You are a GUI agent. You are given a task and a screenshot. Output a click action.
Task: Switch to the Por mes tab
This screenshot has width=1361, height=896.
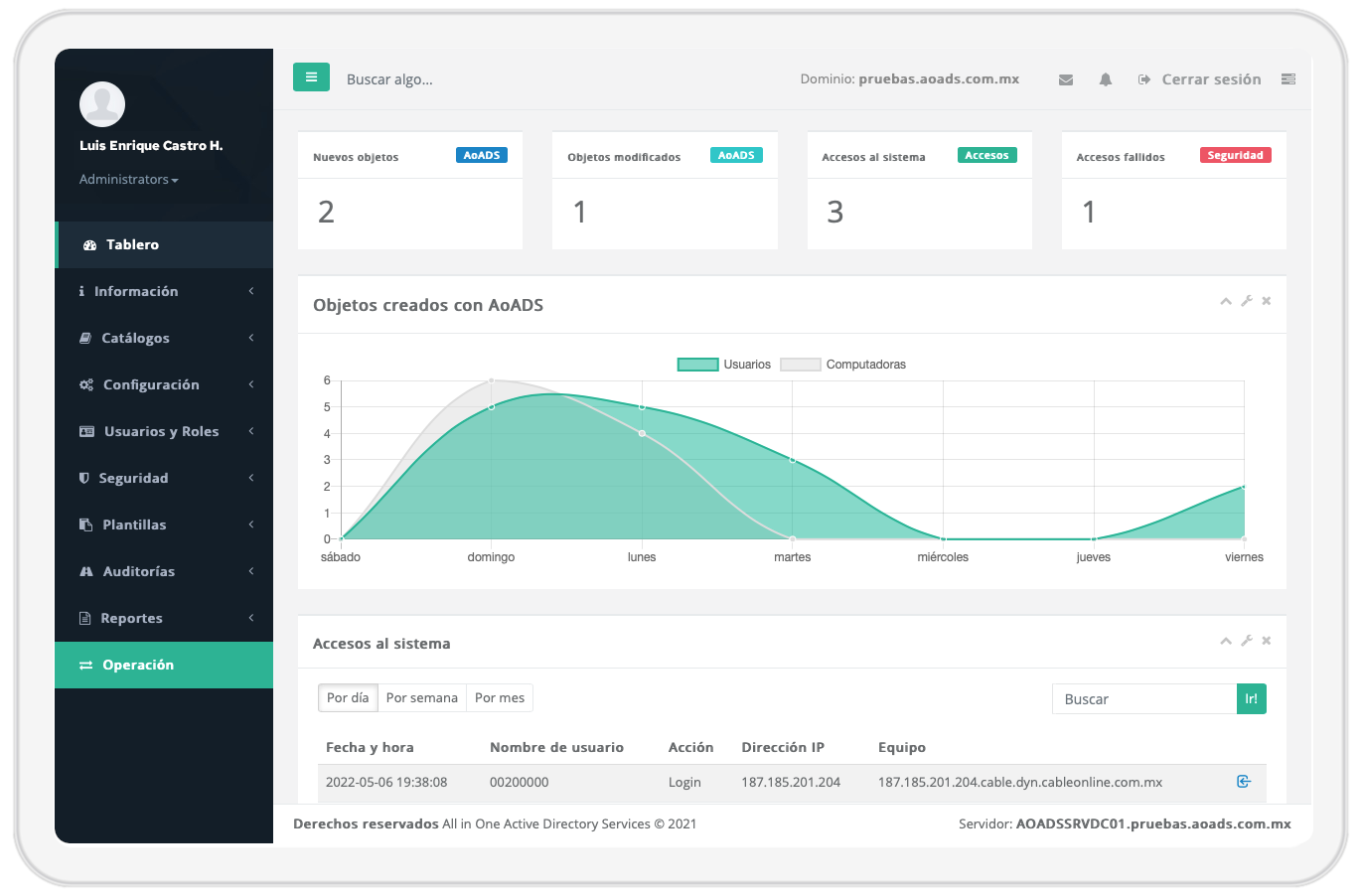pos(500,698)
